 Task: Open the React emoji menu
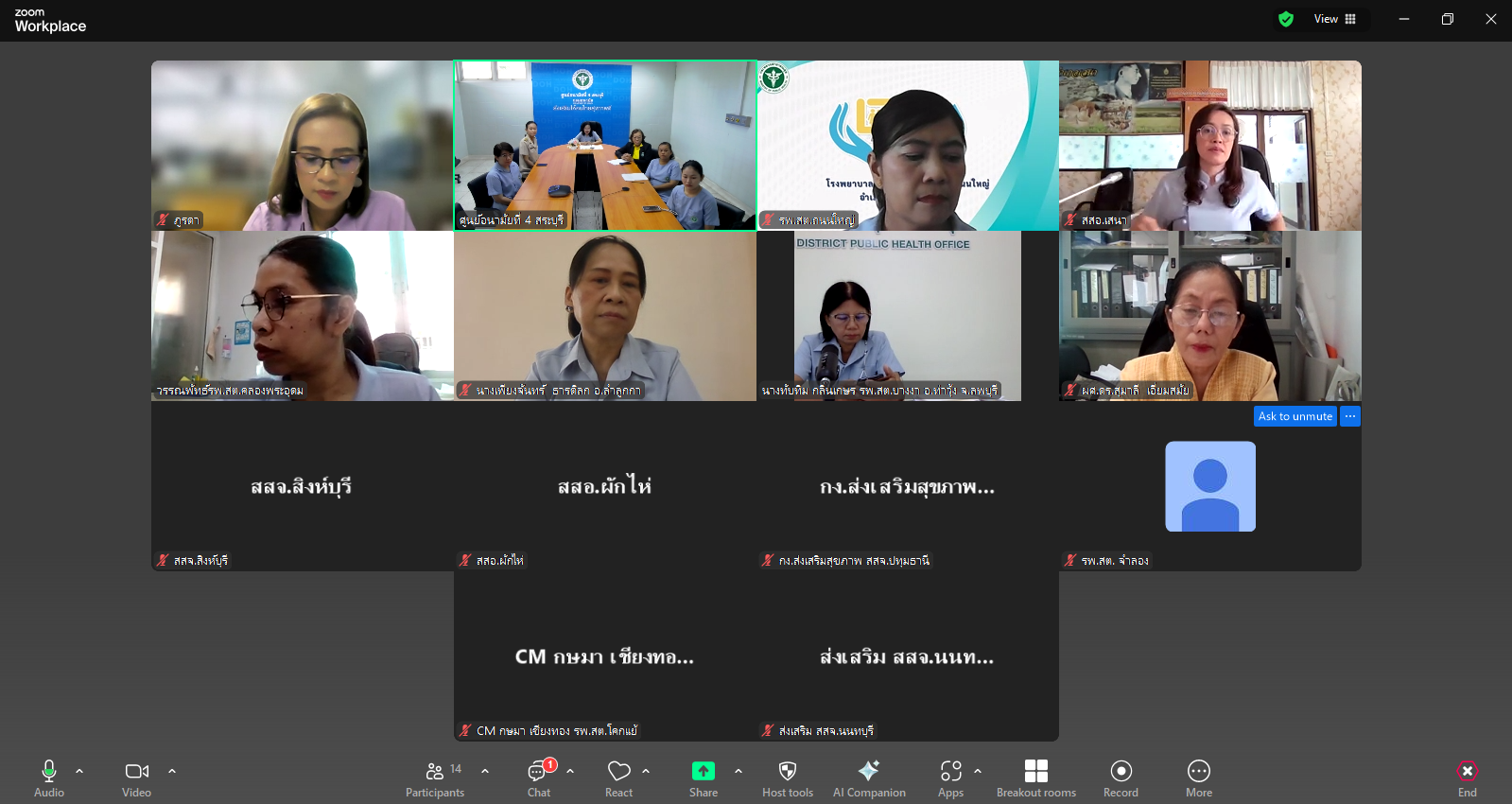618,778
